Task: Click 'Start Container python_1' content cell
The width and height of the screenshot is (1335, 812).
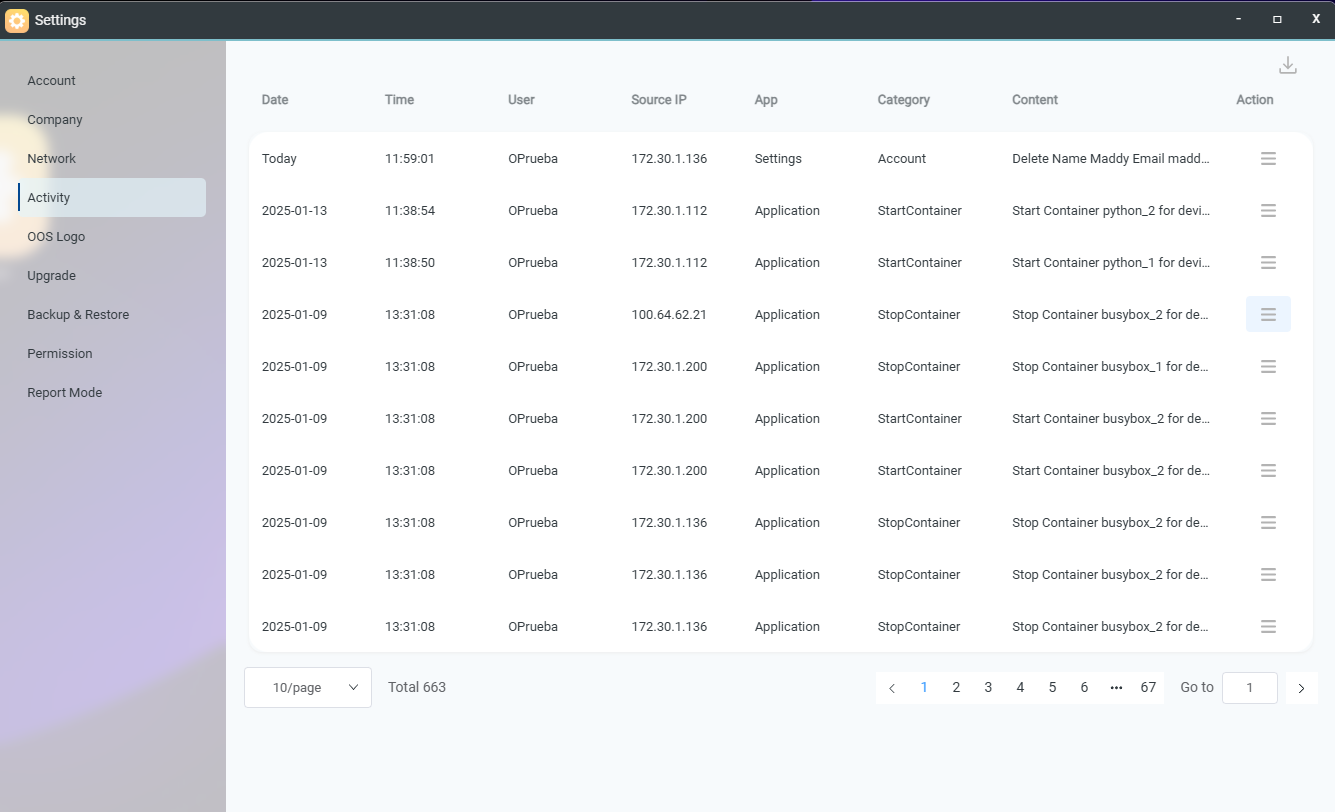Action: (x=1111, y=262)
